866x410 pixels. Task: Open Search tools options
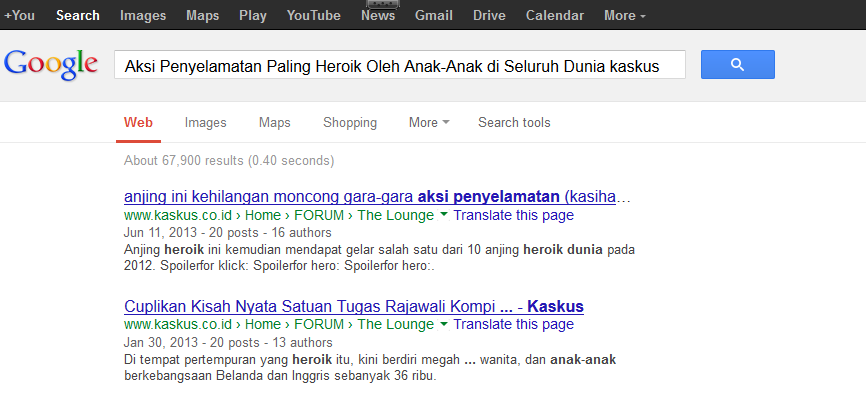(x=514, y=123)
